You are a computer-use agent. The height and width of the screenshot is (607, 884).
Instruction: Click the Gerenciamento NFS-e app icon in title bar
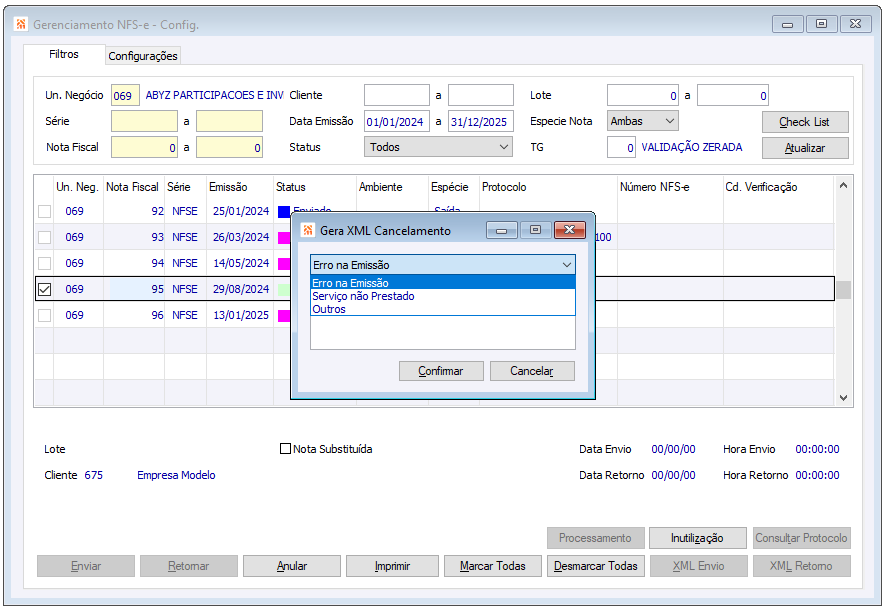pos(21,24)
